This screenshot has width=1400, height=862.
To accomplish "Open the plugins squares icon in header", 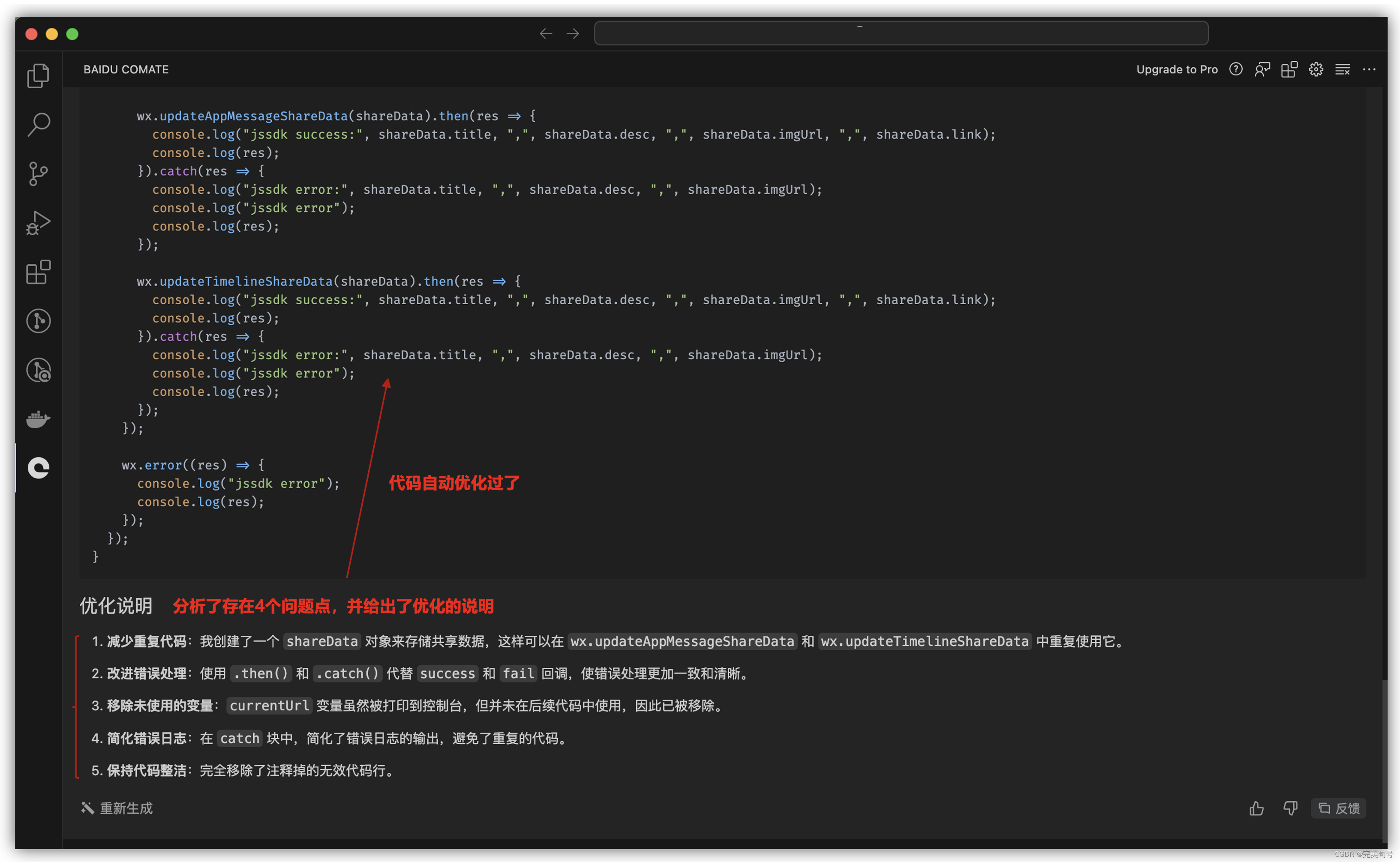I will coord(1289,69).
